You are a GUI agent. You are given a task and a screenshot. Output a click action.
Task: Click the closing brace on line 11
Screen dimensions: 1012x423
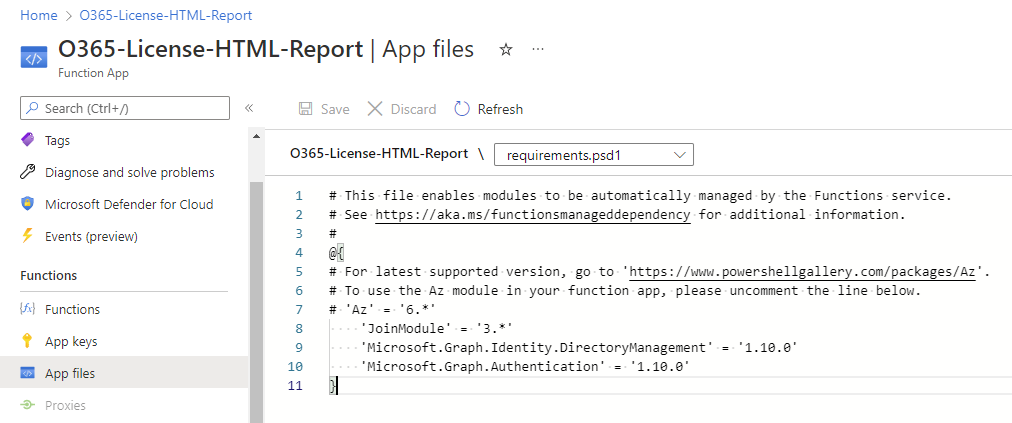[332, 386]
